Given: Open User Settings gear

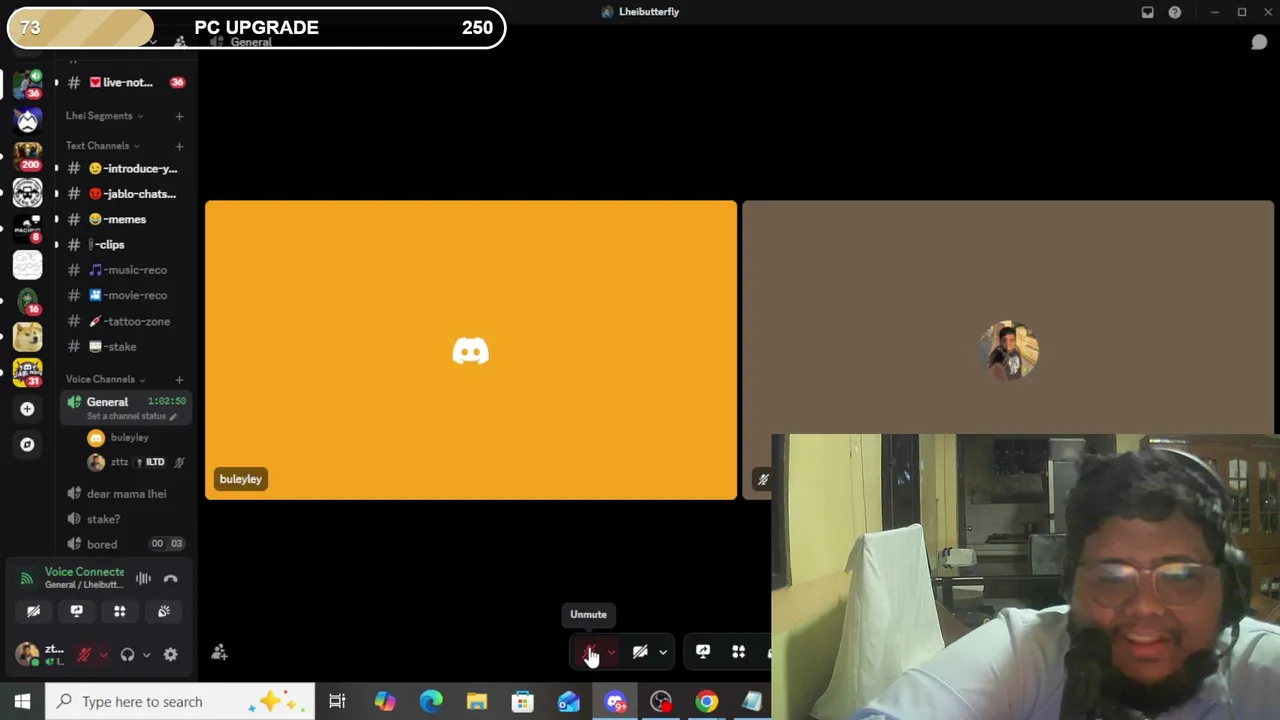Looking at the screenshot, I should pyautogui.click(x=171, y=655).
